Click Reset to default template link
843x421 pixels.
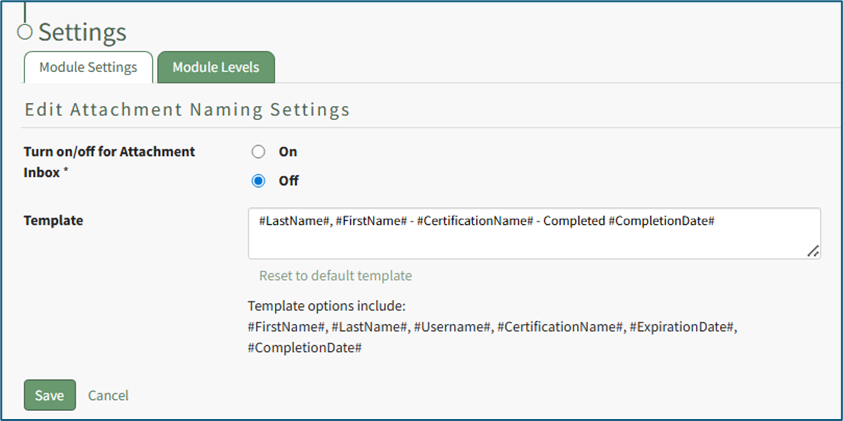click(x=335, y=275)
